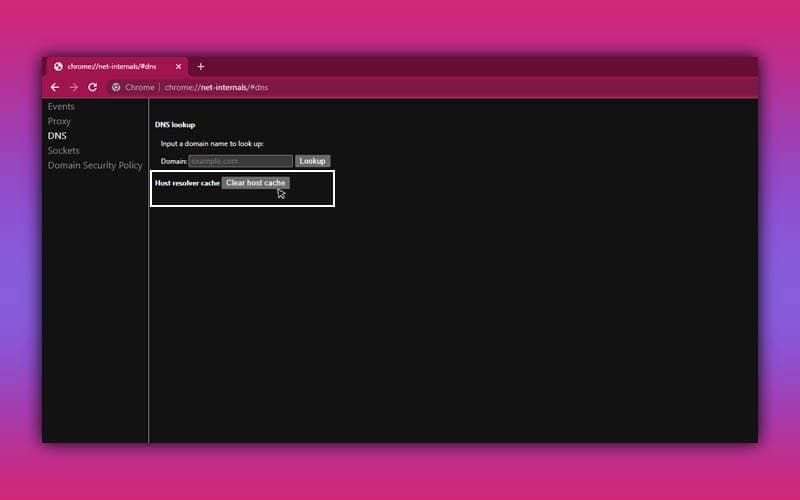This screenshot has width=800, height=500.
Task: Click the 'DNS lookup' heading text
Action: click(175, 124)
